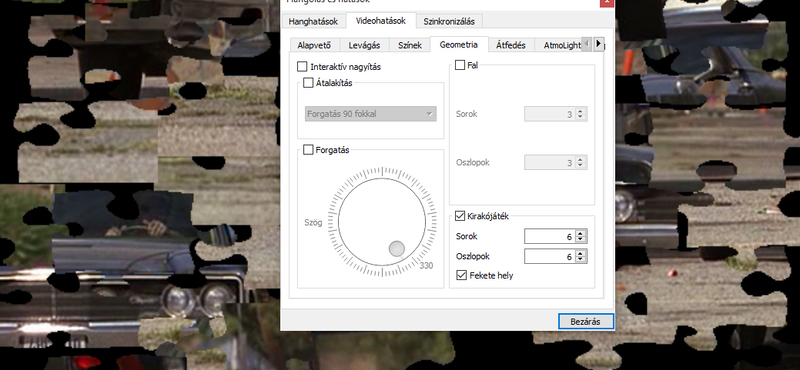Open the Alapvető sub-tab
The height and width of the screenshot is (370, 800).
pos(314,45)
